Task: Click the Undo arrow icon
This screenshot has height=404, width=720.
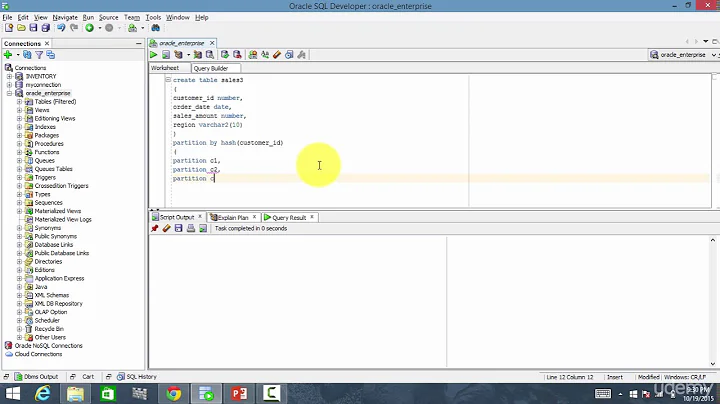Action: (x=61, y=28)
